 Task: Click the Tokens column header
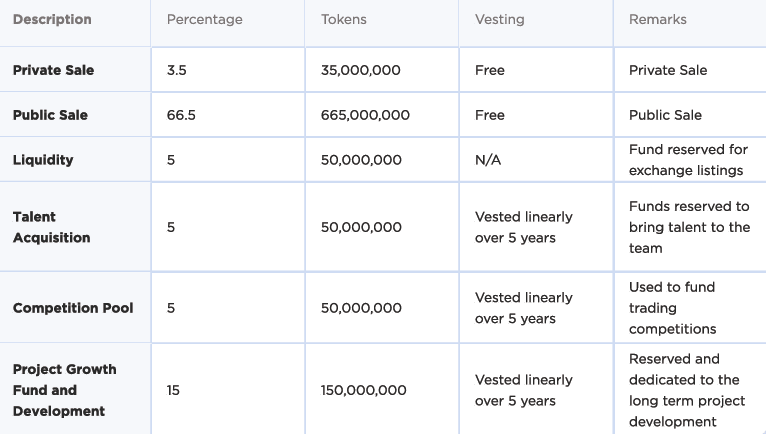click(343, 20)
